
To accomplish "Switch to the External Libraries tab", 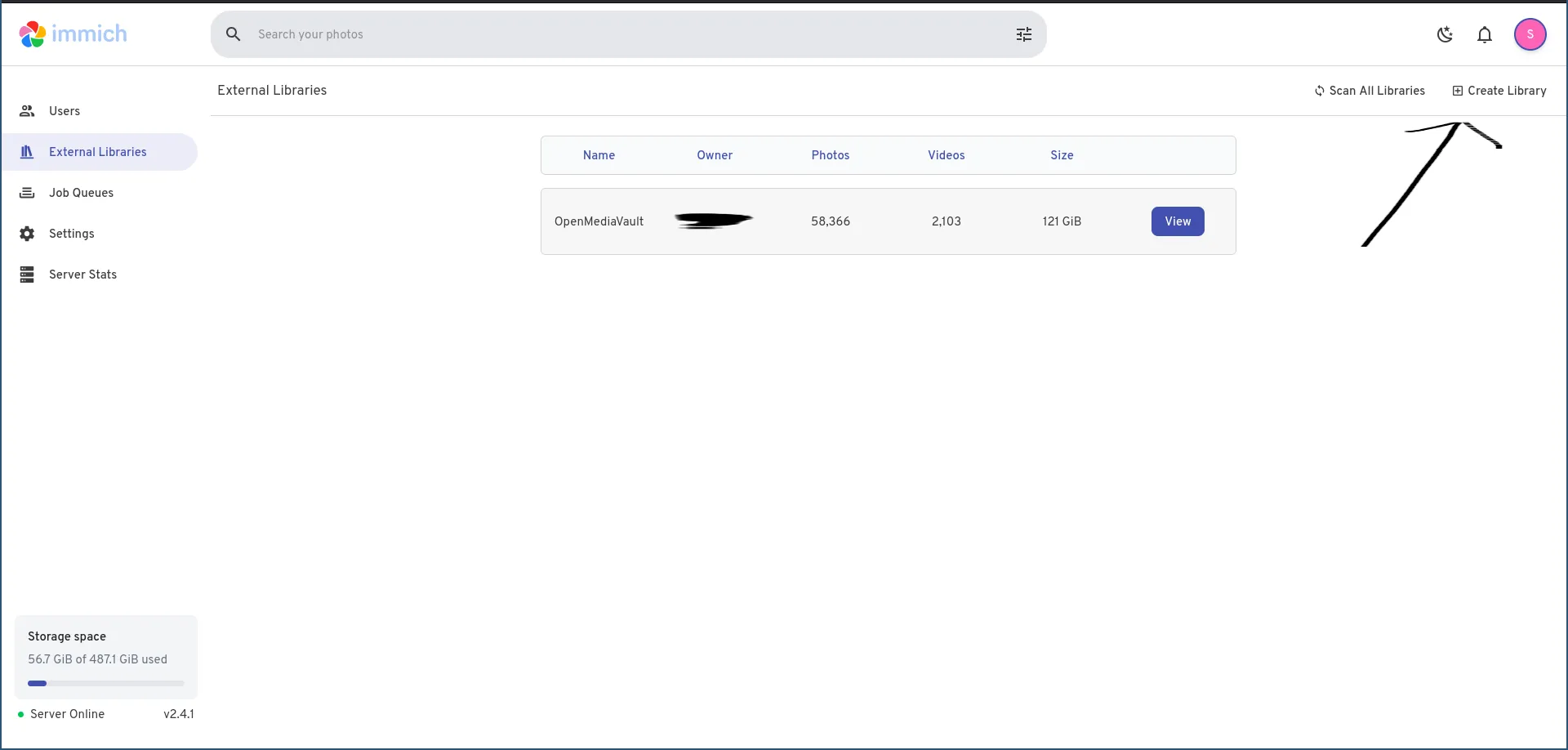I will pyautogui.click(x=272, y=91).
